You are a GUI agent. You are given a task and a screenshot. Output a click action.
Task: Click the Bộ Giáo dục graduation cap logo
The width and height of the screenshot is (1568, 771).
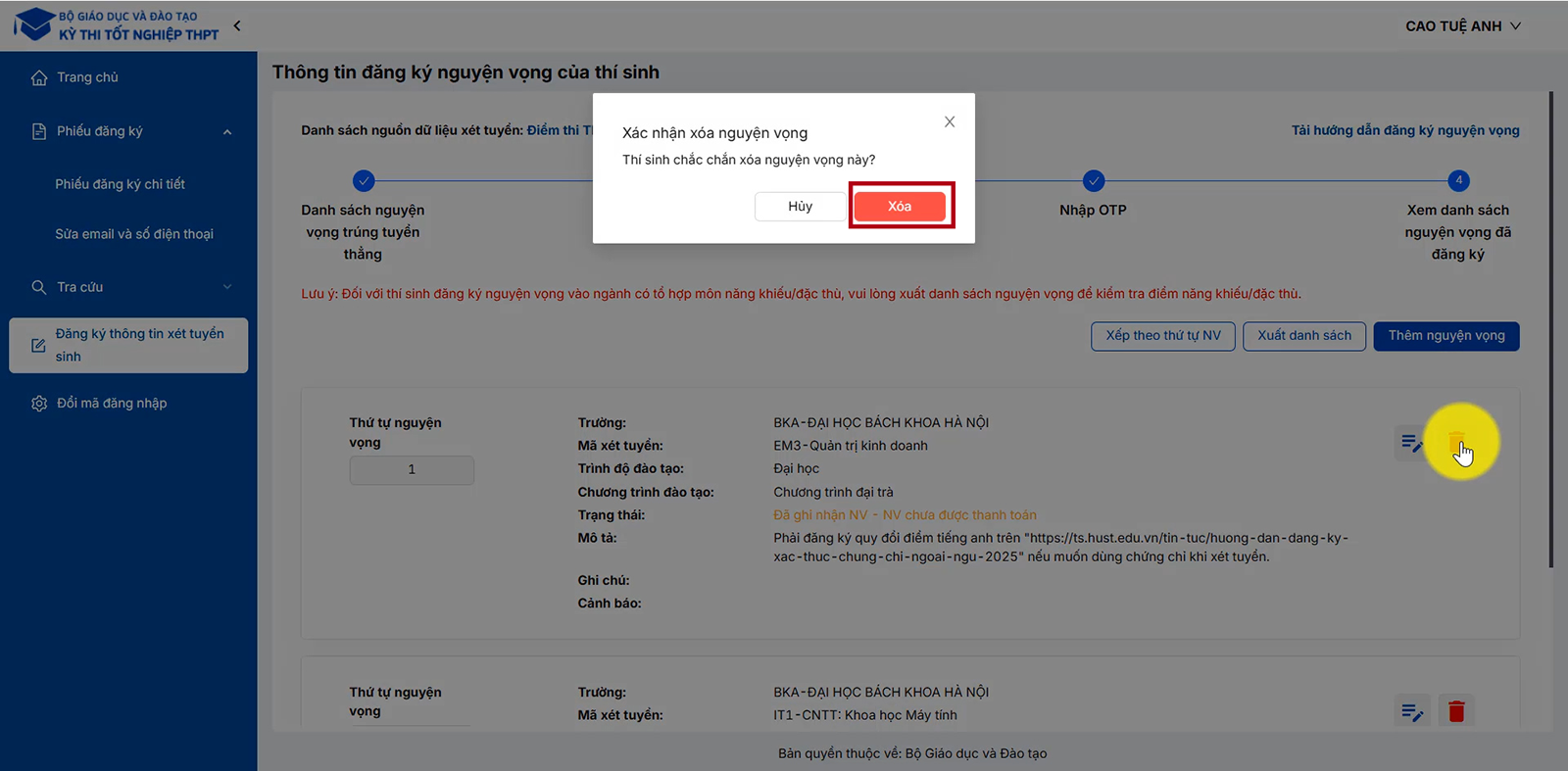35,24
